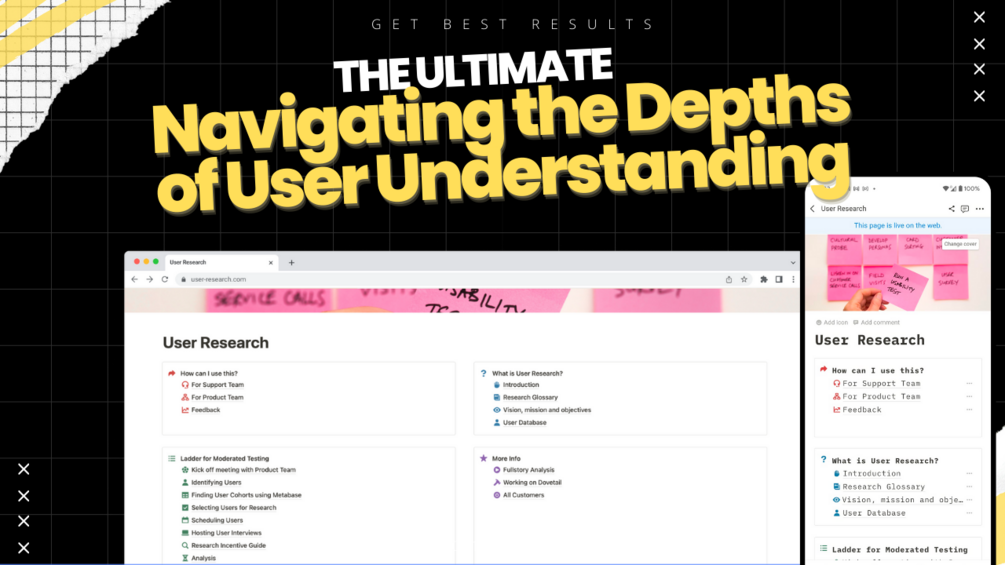Image resolution: width=1005 pixels, height=565 pixels.
Task: Open the browser three-dot menu
Action: [793, 279]
